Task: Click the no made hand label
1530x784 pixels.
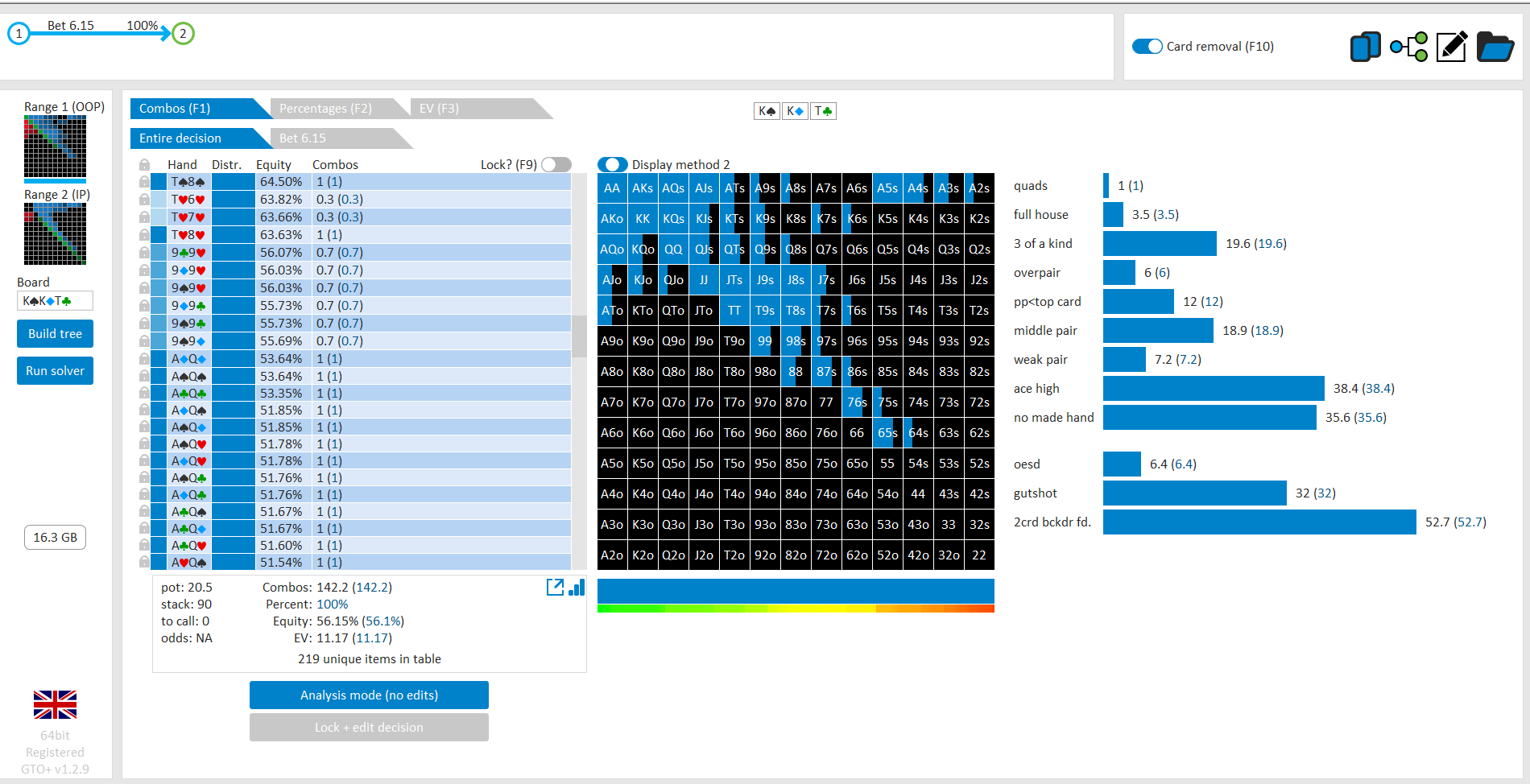Action: pyautogui.click(x=1054, y=418)
